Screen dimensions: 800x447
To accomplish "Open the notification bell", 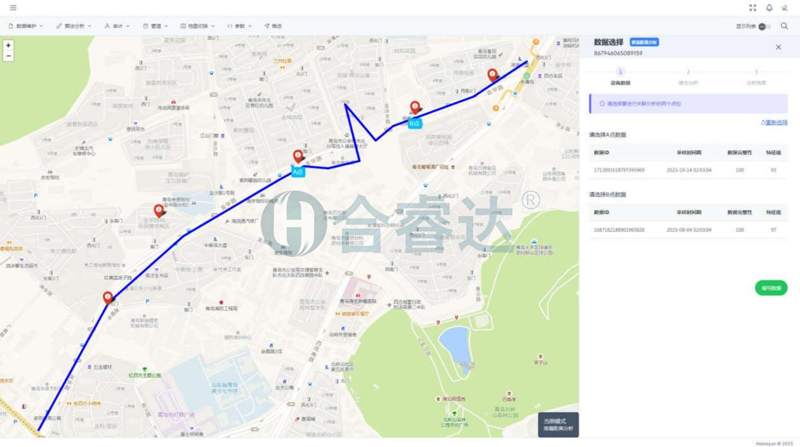I will 769,8.
